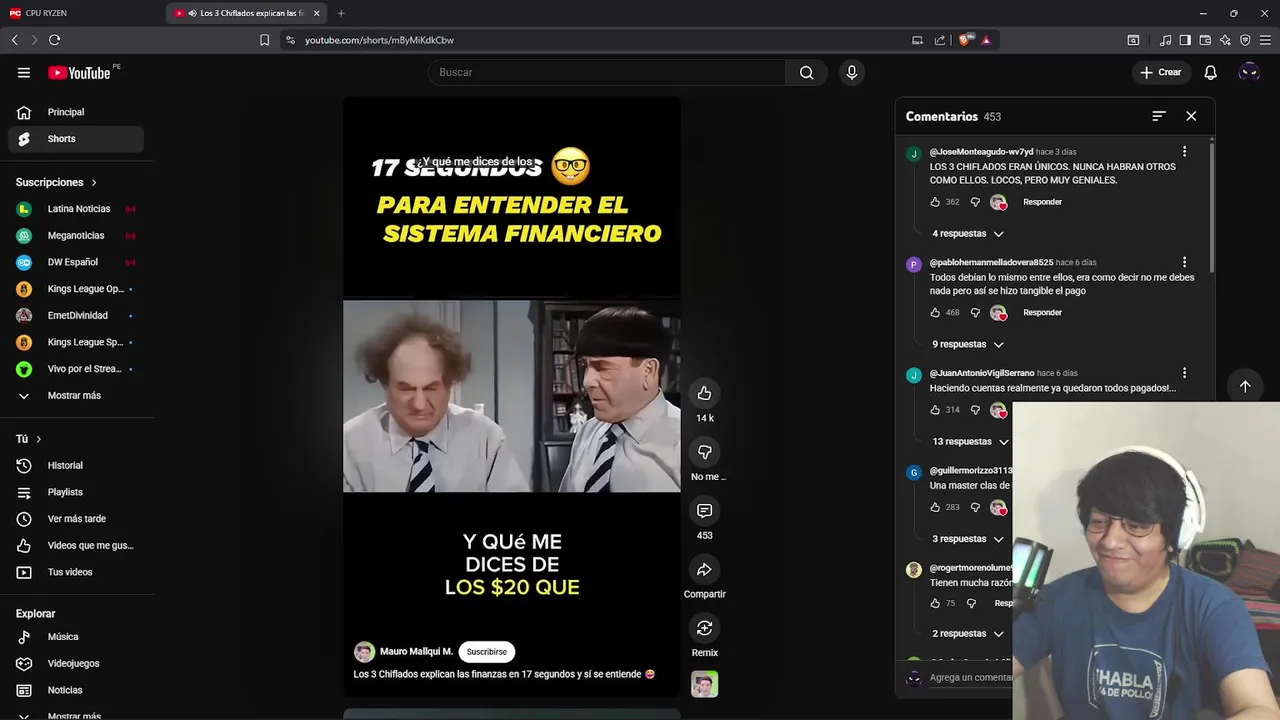Open Videojuegos in Explorar
This screenshot has height=720, width=1280.
click(x=76, y=663)
